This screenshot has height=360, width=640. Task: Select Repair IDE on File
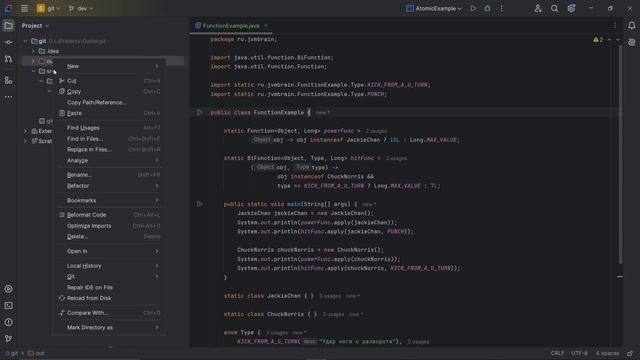point(109,287)
